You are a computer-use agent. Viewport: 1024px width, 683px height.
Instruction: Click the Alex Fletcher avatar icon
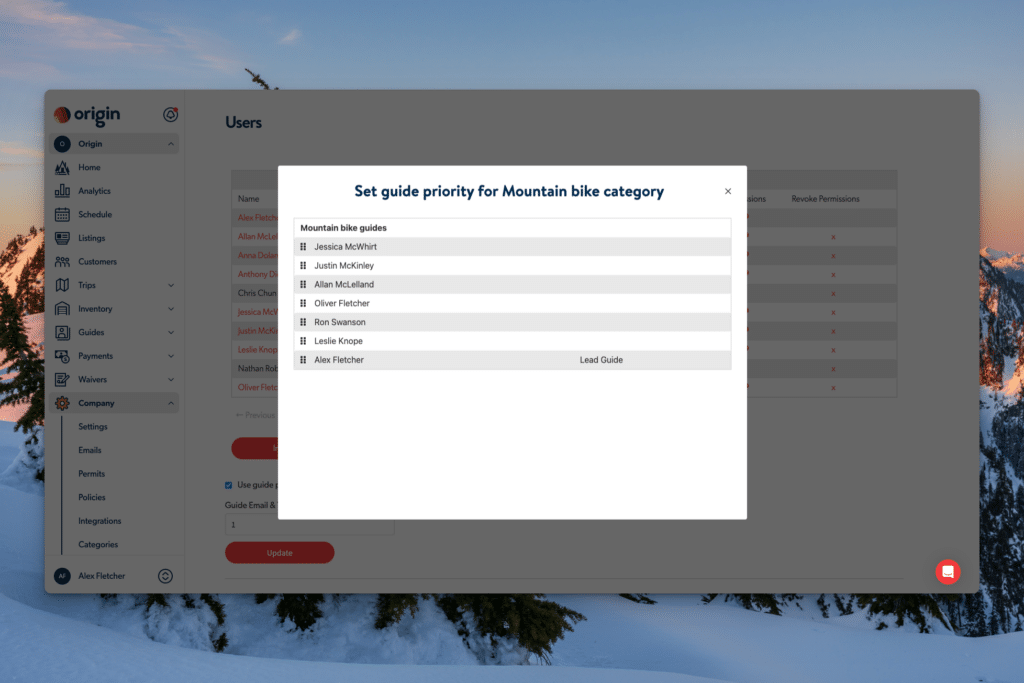(x=62, y=576)
